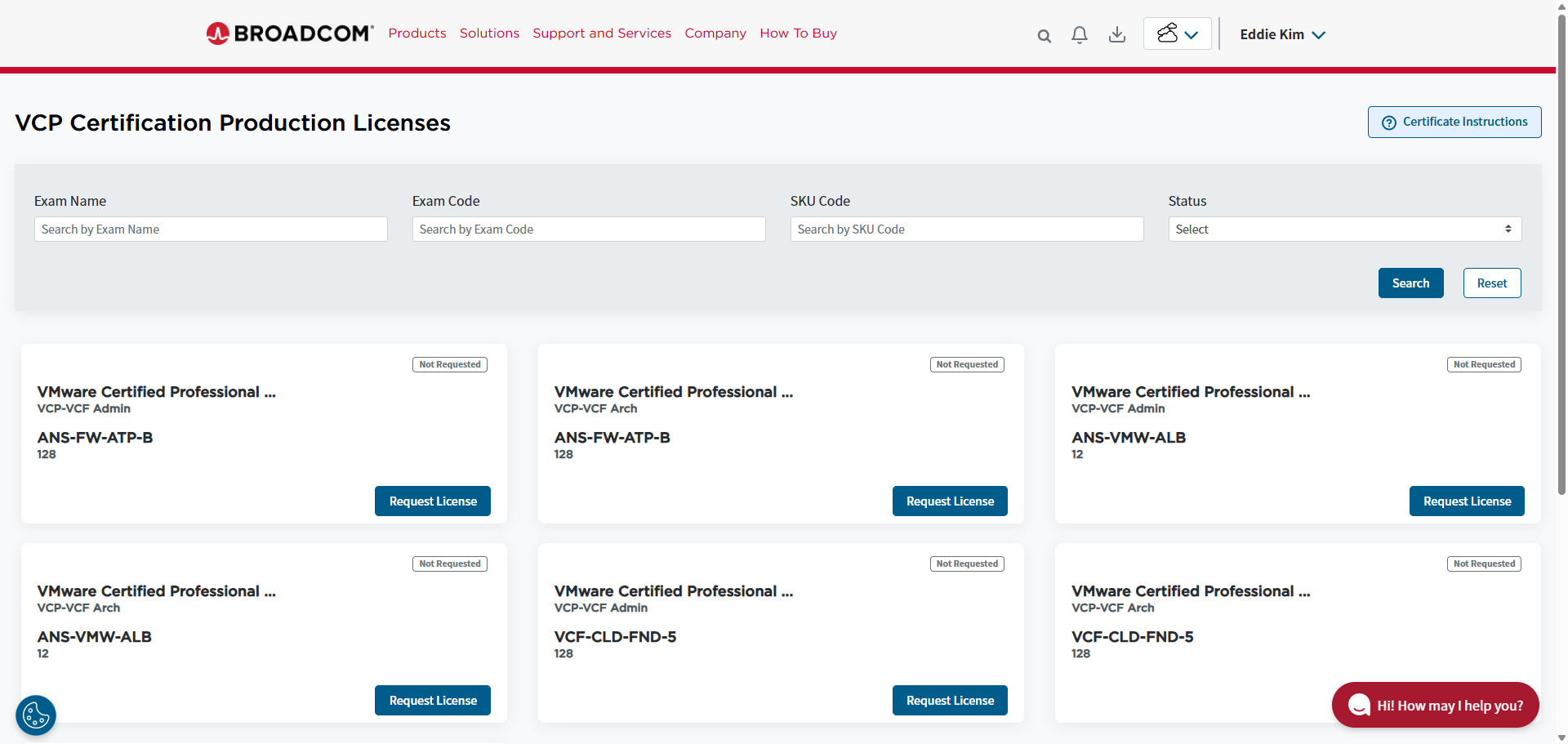
Task: Open the Products menu
Action: [x=417, y=33]
